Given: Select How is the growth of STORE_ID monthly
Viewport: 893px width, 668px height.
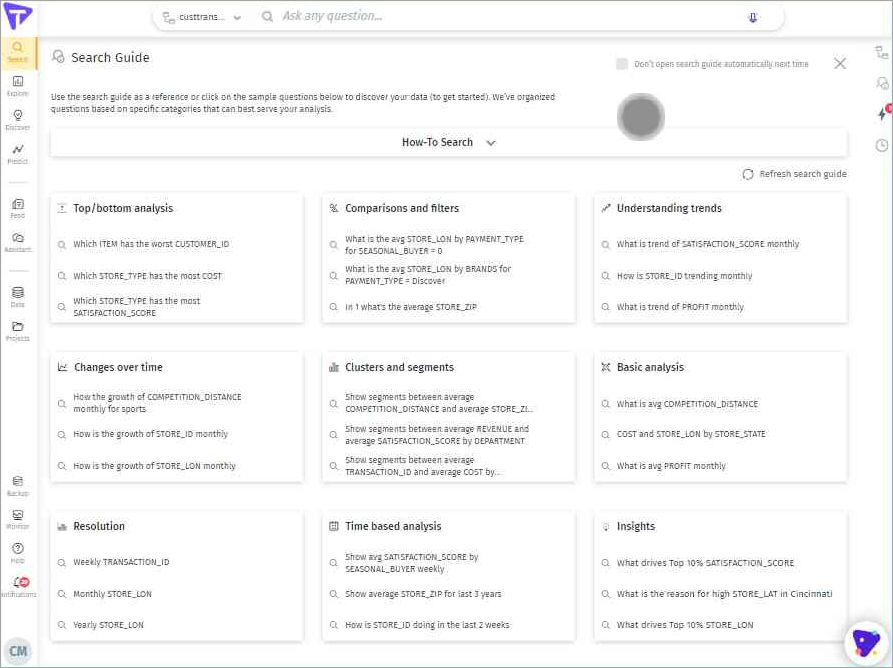Looking at the screenshot, I should 150,435.
